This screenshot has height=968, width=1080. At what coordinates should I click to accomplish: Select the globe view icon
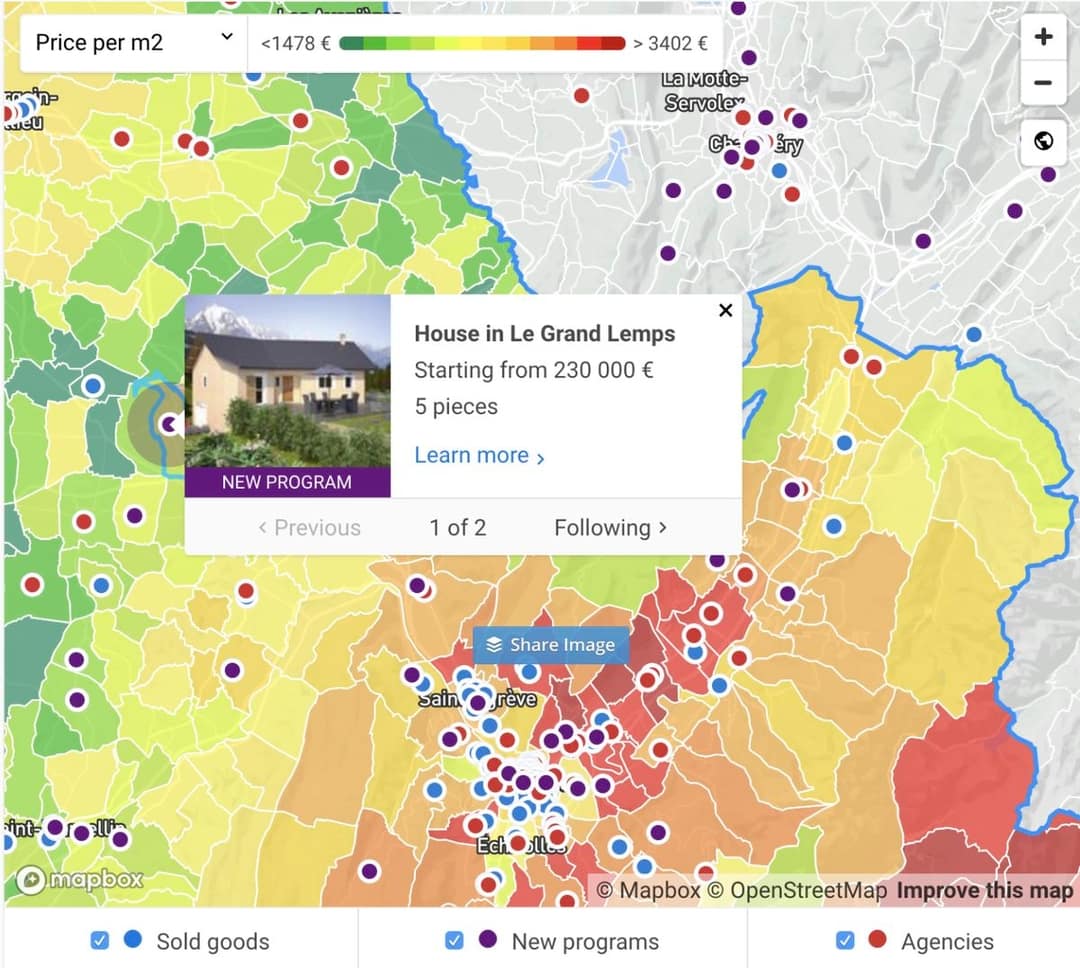pyautogui.click(x=1043, y=141)
